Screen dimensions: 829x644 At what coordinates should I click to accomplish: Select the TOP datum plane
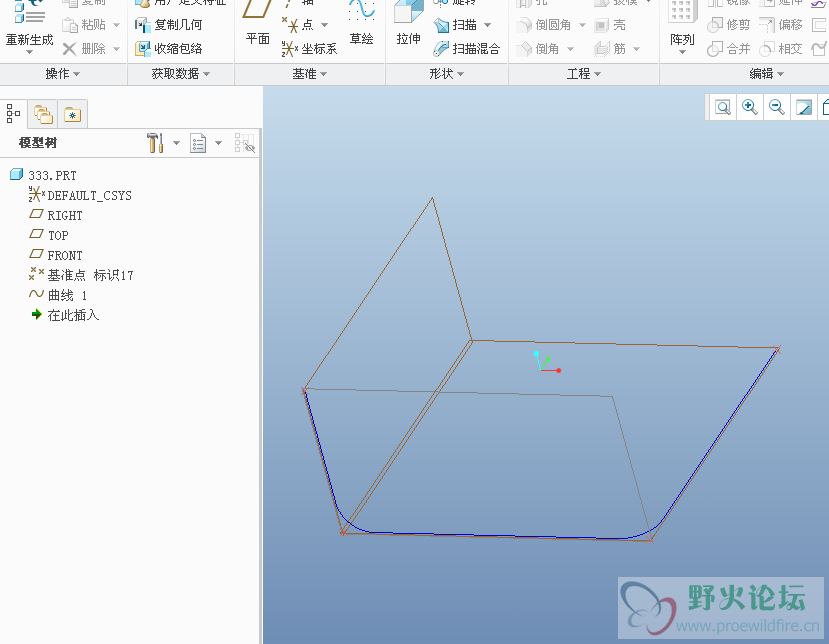[x=49, y=235]
